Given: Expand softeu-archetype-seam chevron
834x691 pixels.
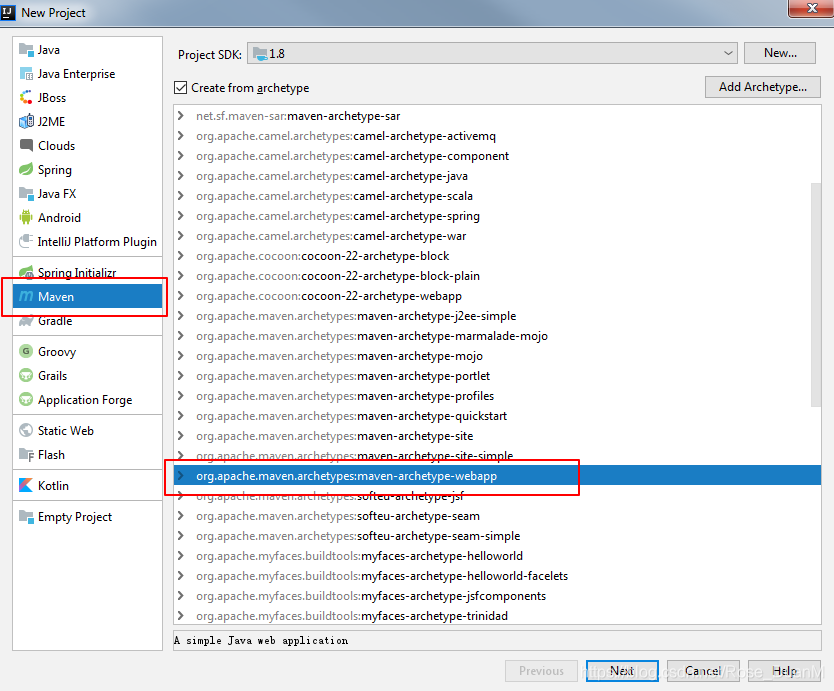Looking at the screenshot, I should 181,515.
